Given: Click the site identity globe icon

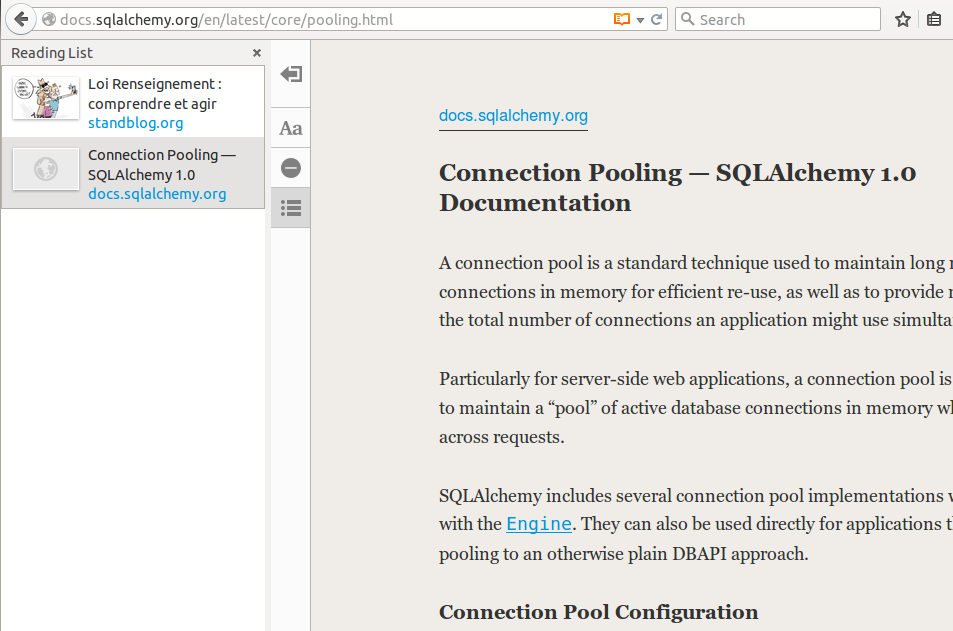Looking at the screenshot, I should [x=49, y=19].
